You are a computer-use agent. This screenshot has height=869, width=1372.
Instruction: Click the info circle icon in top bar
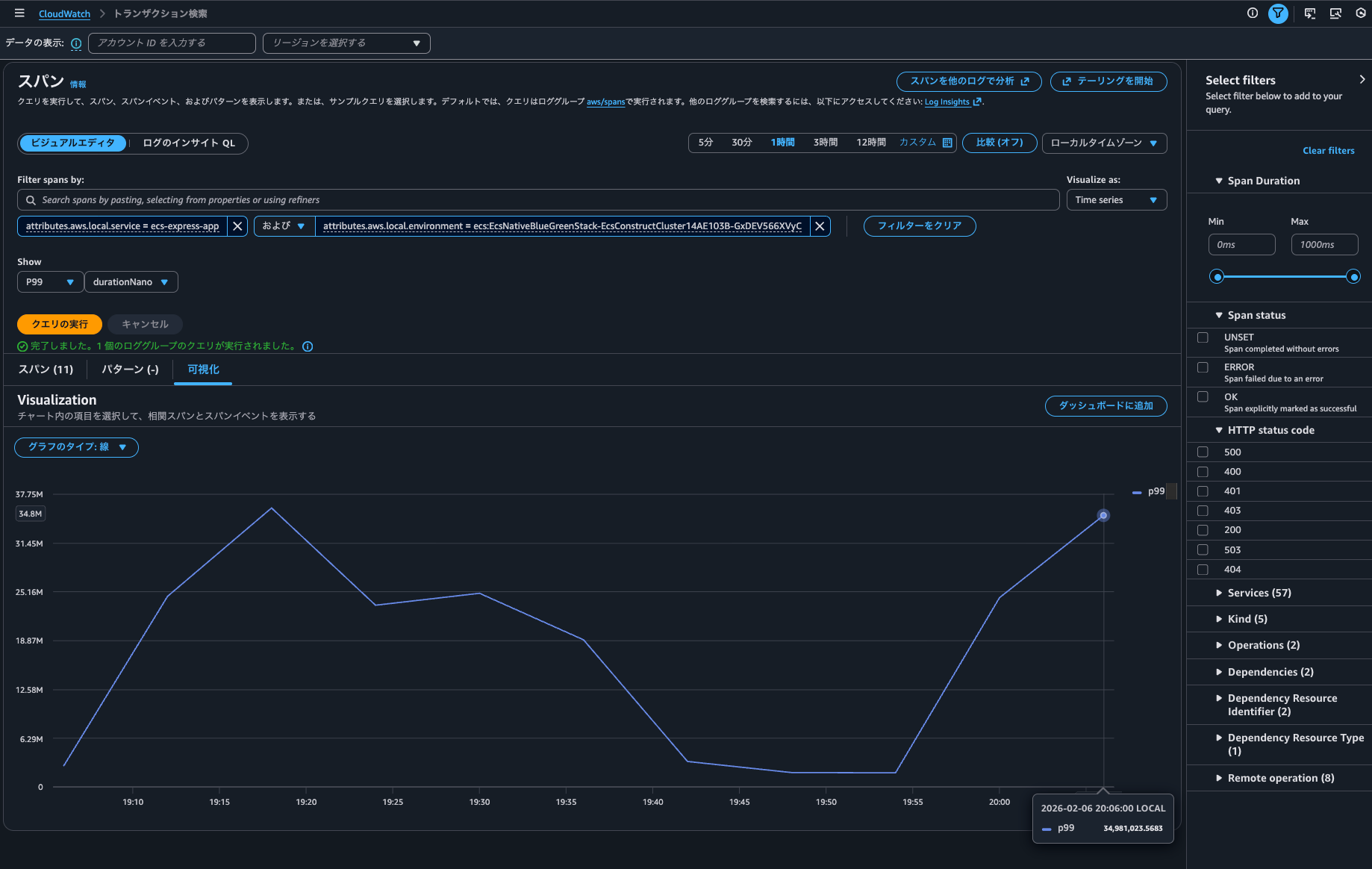[1252, 13]
